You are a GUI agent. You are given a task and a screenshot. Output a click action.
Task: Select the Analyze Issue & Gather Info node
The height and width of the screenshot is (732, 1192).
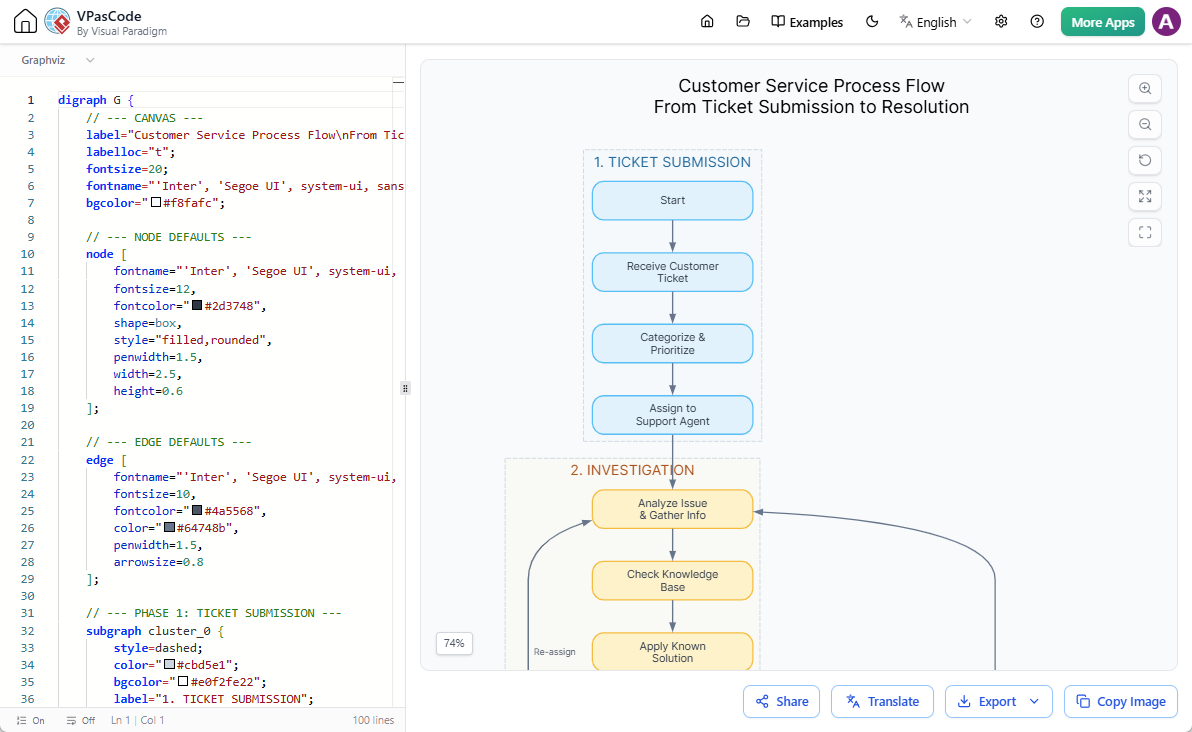tap(672, 509)
